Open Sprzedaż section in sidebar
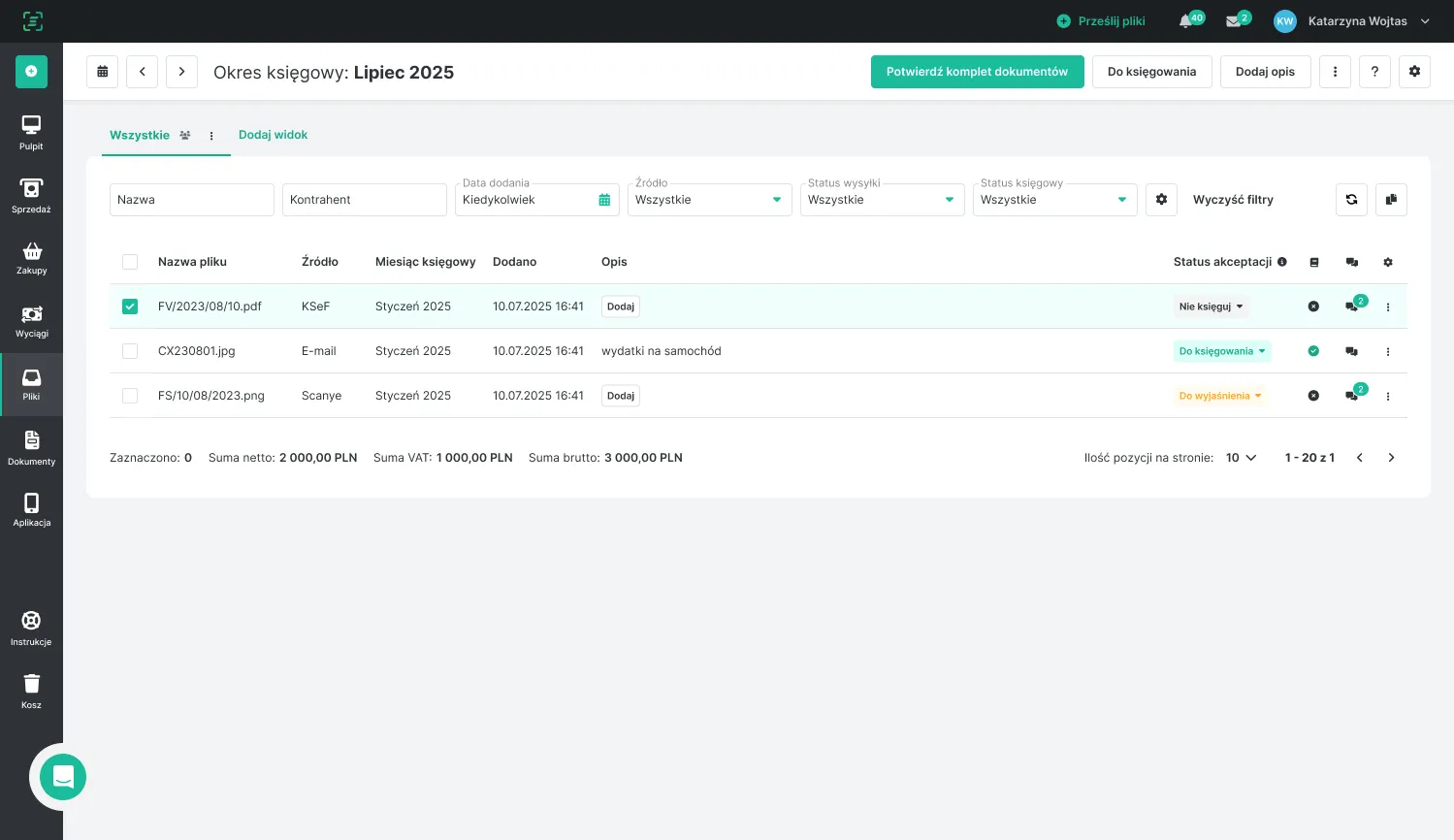The image size is (1454, 840). (31, 196)
